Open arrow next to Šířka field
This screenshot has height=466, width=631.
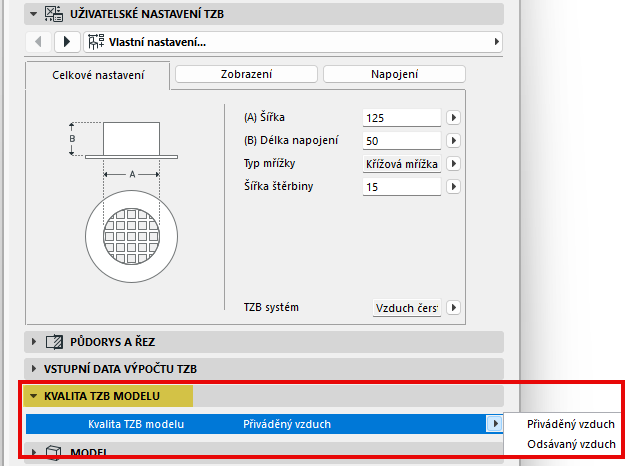coord(454,118)
